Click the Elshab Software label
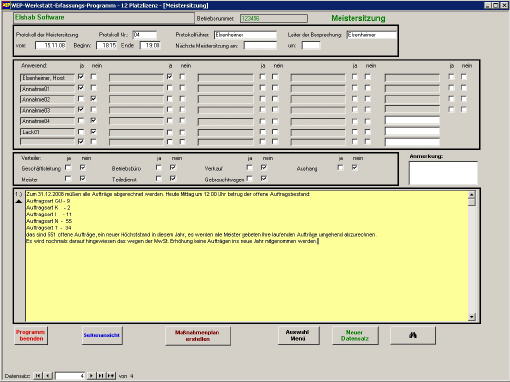The image size is (510, 382). coord(39,17)
